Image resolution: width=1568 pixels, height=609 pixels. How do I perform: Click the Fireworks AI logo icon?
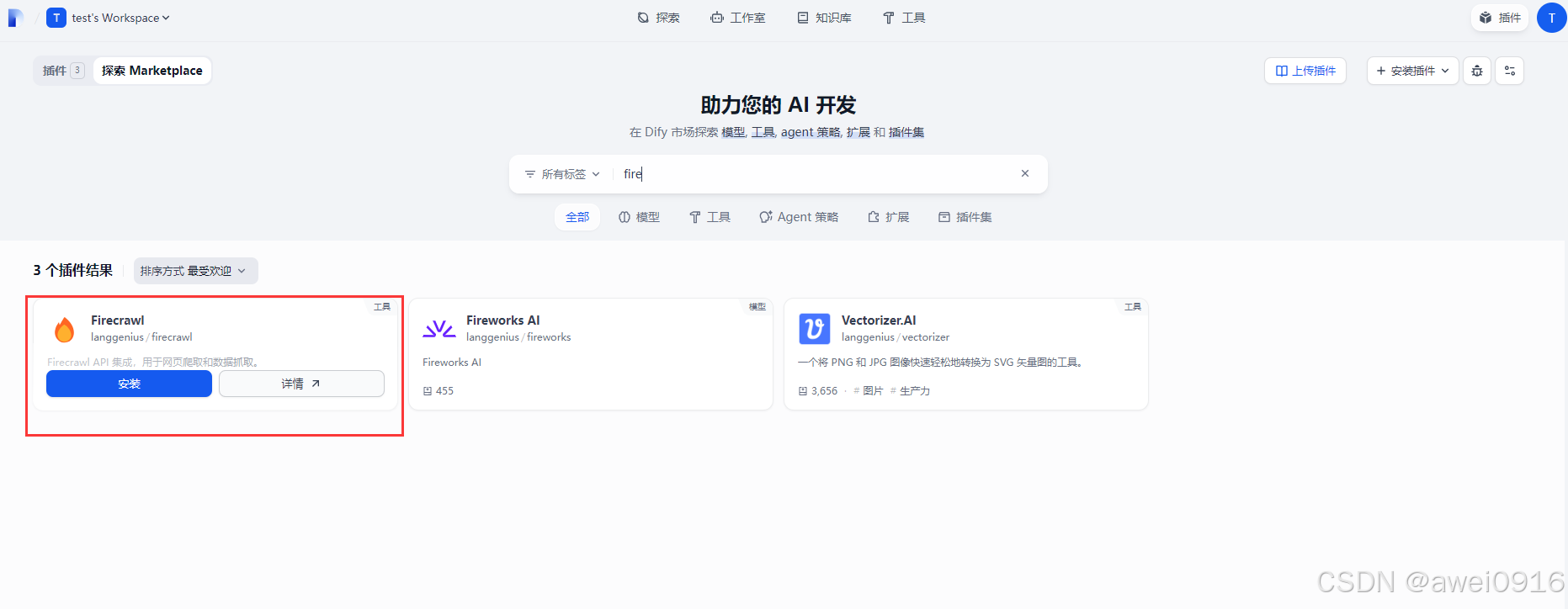439,329
